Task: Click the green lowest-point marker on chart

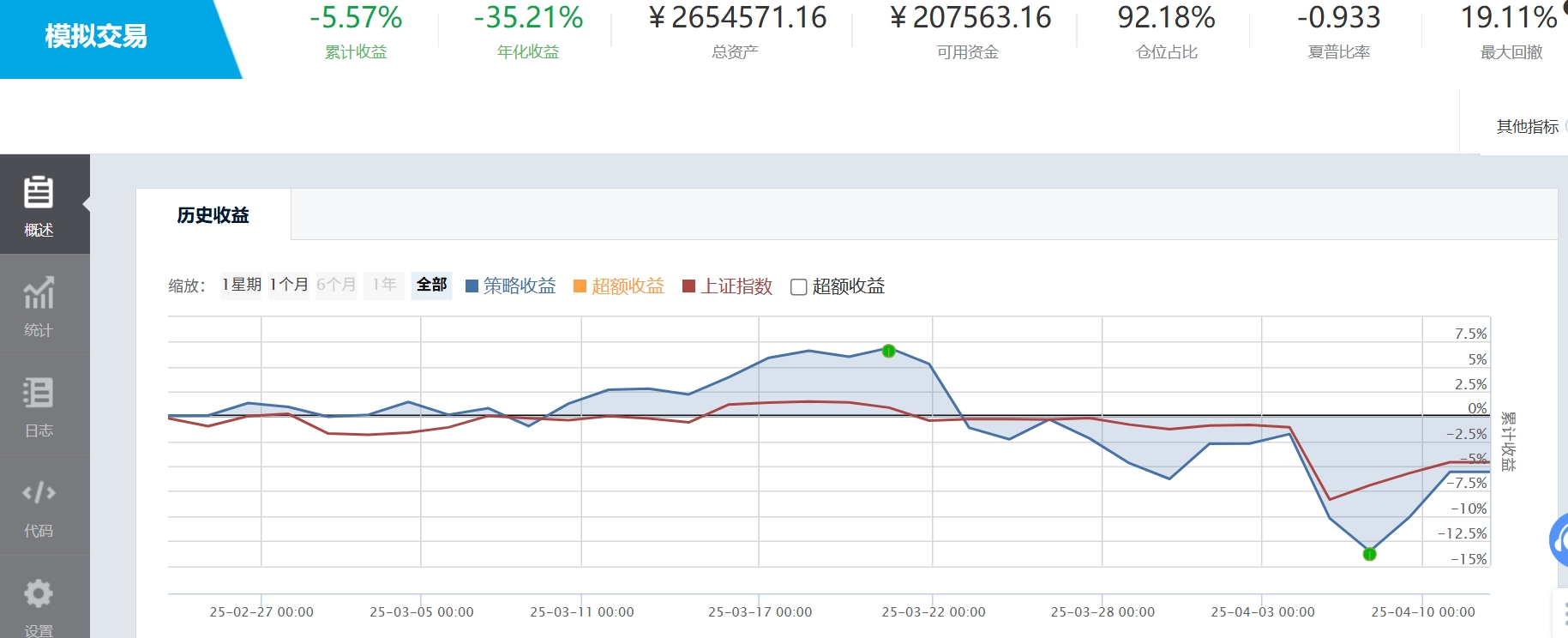Action: 1369,554
